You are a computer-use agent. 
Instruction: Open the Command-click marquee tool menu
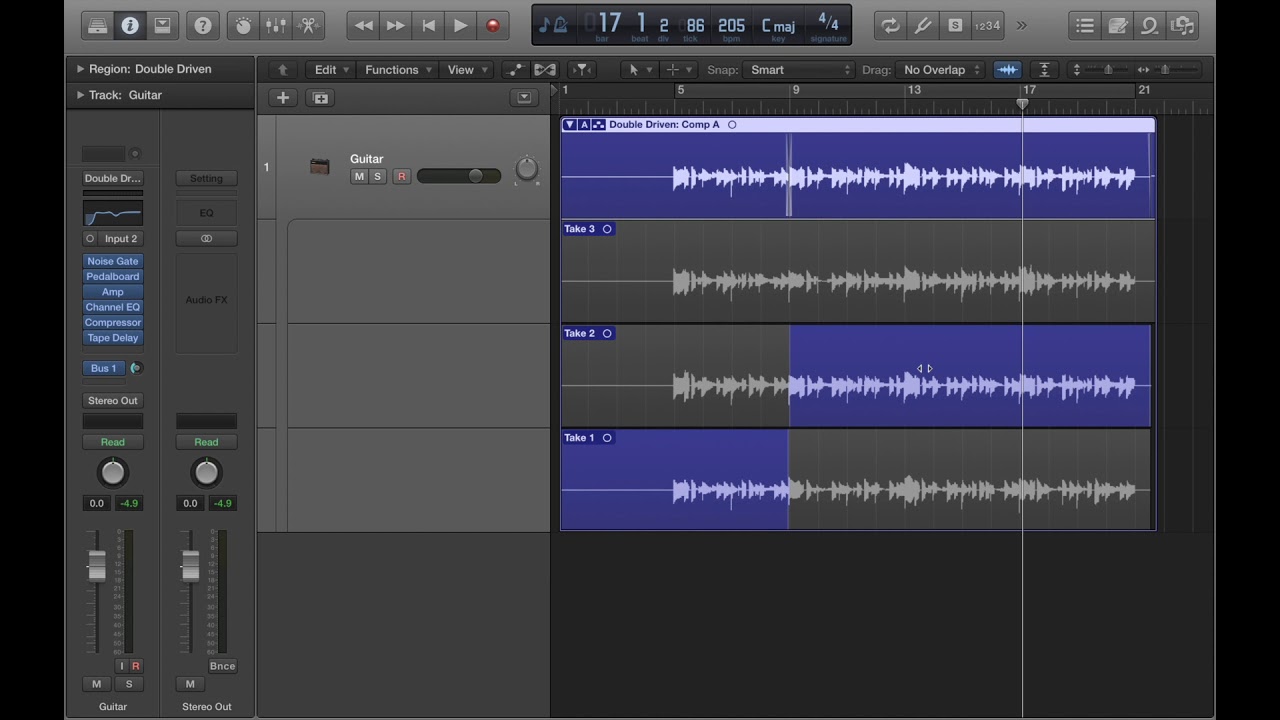point(677,70)
